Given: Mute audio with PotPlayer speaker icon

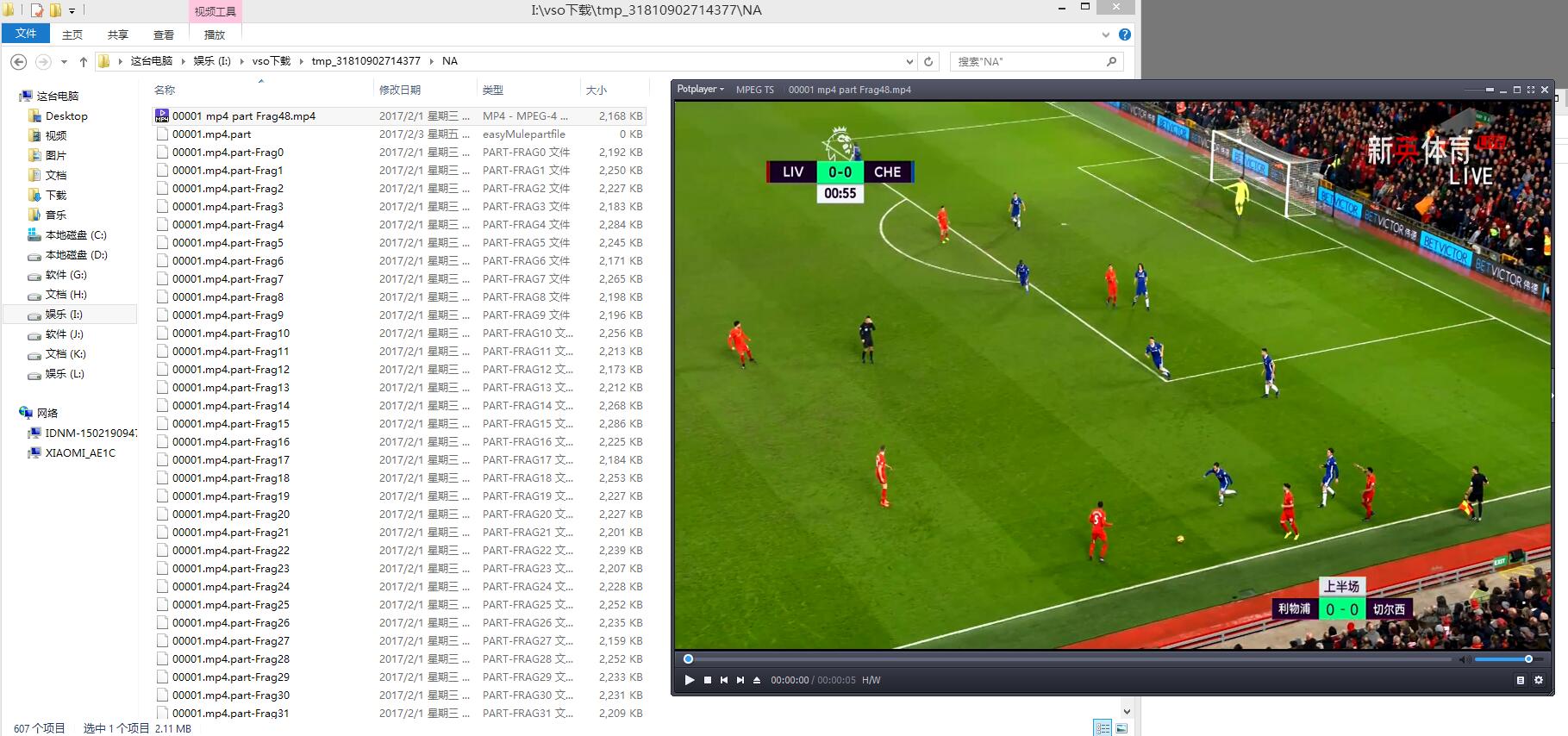Looking at the screenshot, I should 1465,659.
